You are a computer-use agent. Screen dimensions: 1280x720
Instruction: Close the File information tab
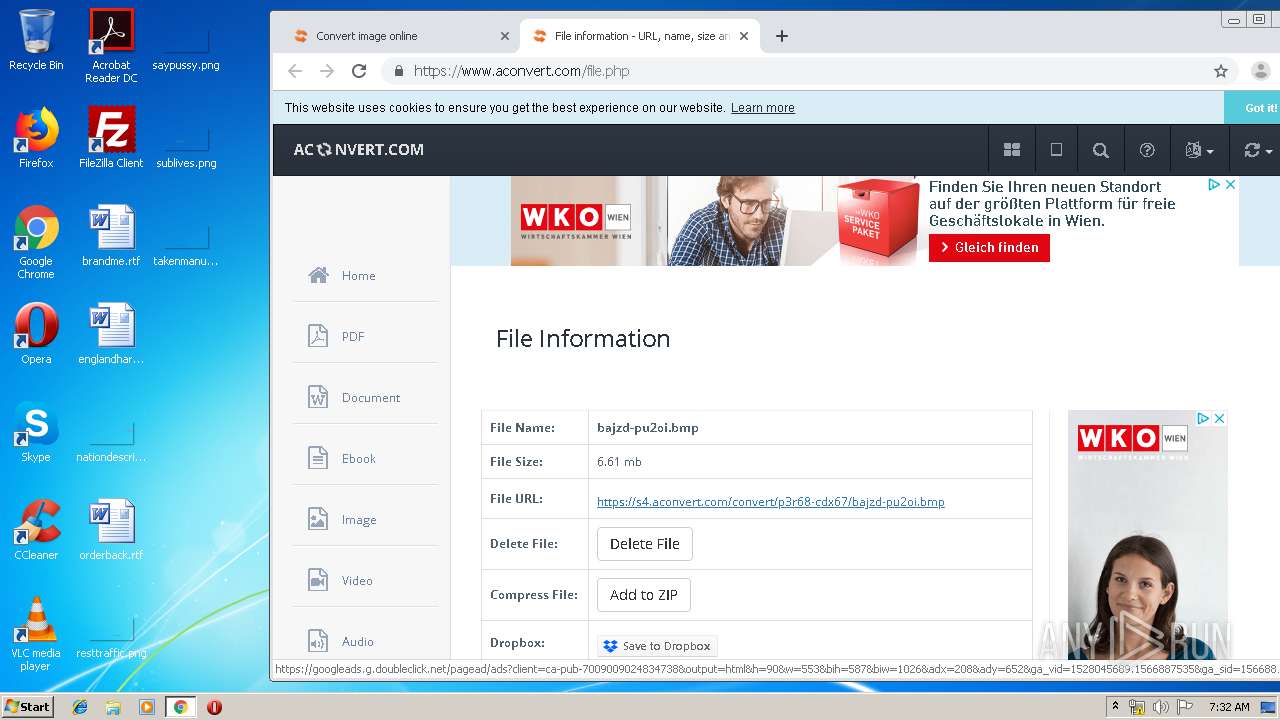pyautogui.click(x=744, y=36)
